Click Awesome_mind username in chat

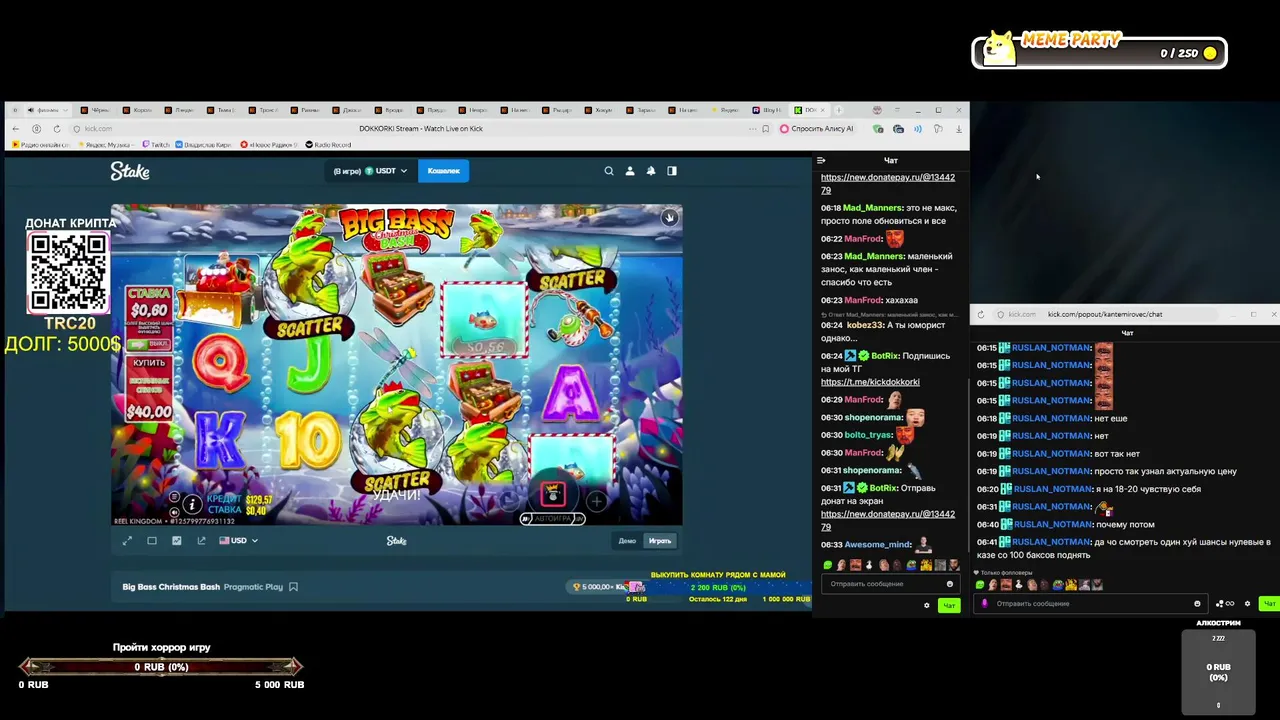(x=878, y=545)
